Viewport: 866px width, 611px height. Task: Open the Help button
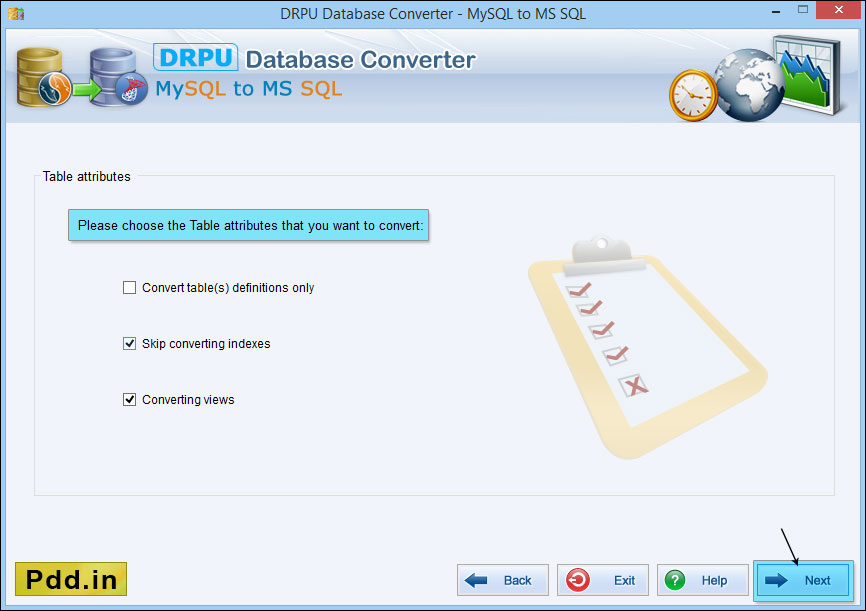pos(703,580)
